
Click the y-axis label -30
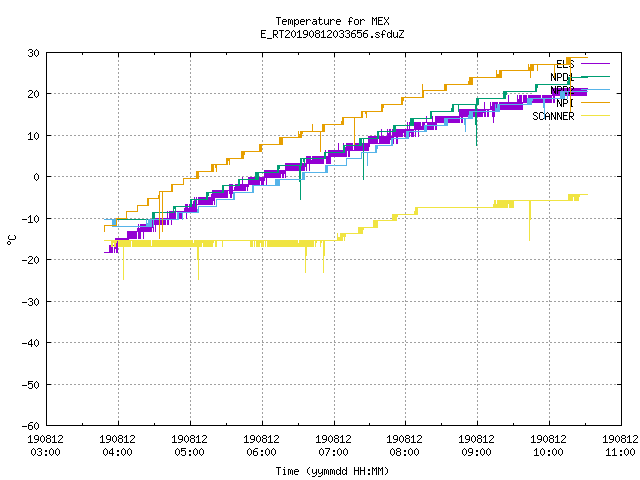tap(31, 302)
